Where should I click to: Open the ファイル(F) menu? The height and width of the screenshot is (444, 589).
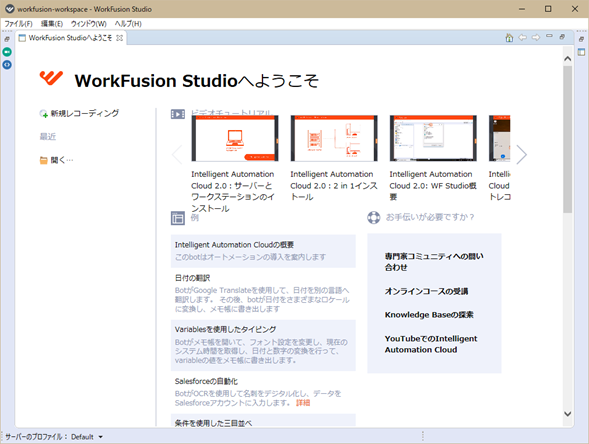coord(18,24)
